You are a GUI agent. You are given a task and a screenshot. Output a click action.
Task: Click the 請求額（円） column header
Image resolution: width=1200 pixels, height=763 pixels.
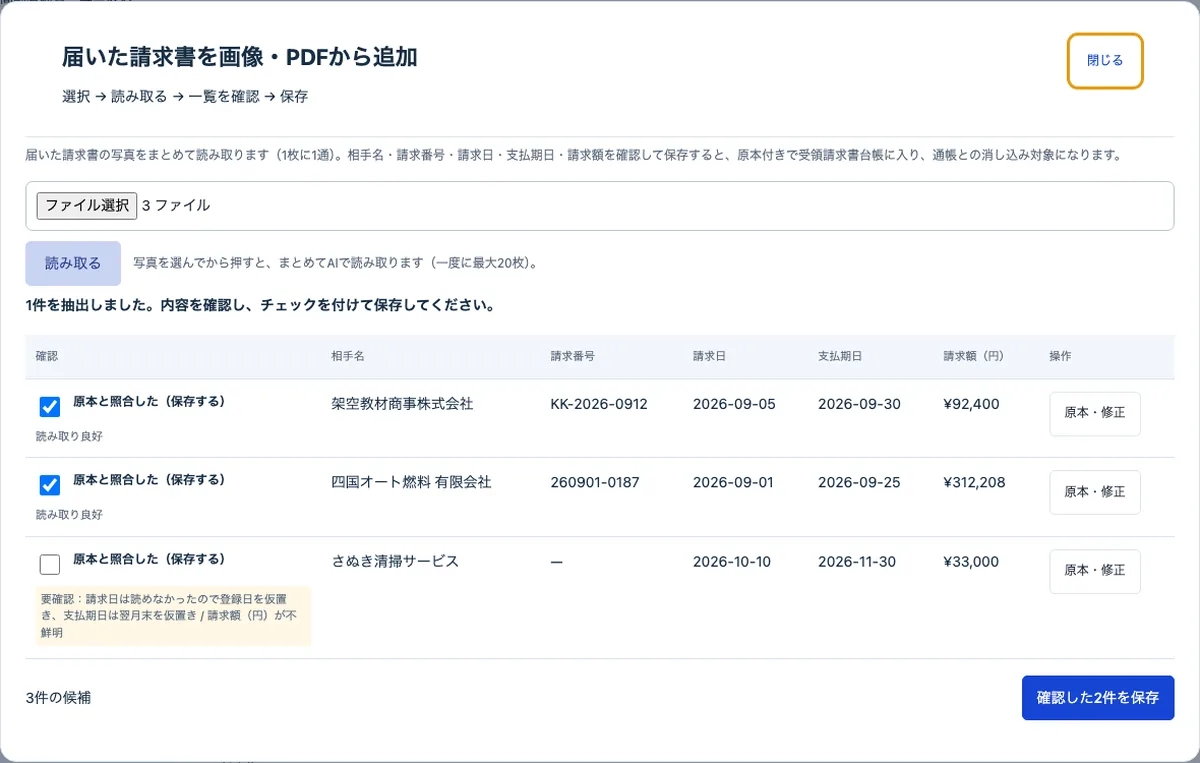(976, 357)
